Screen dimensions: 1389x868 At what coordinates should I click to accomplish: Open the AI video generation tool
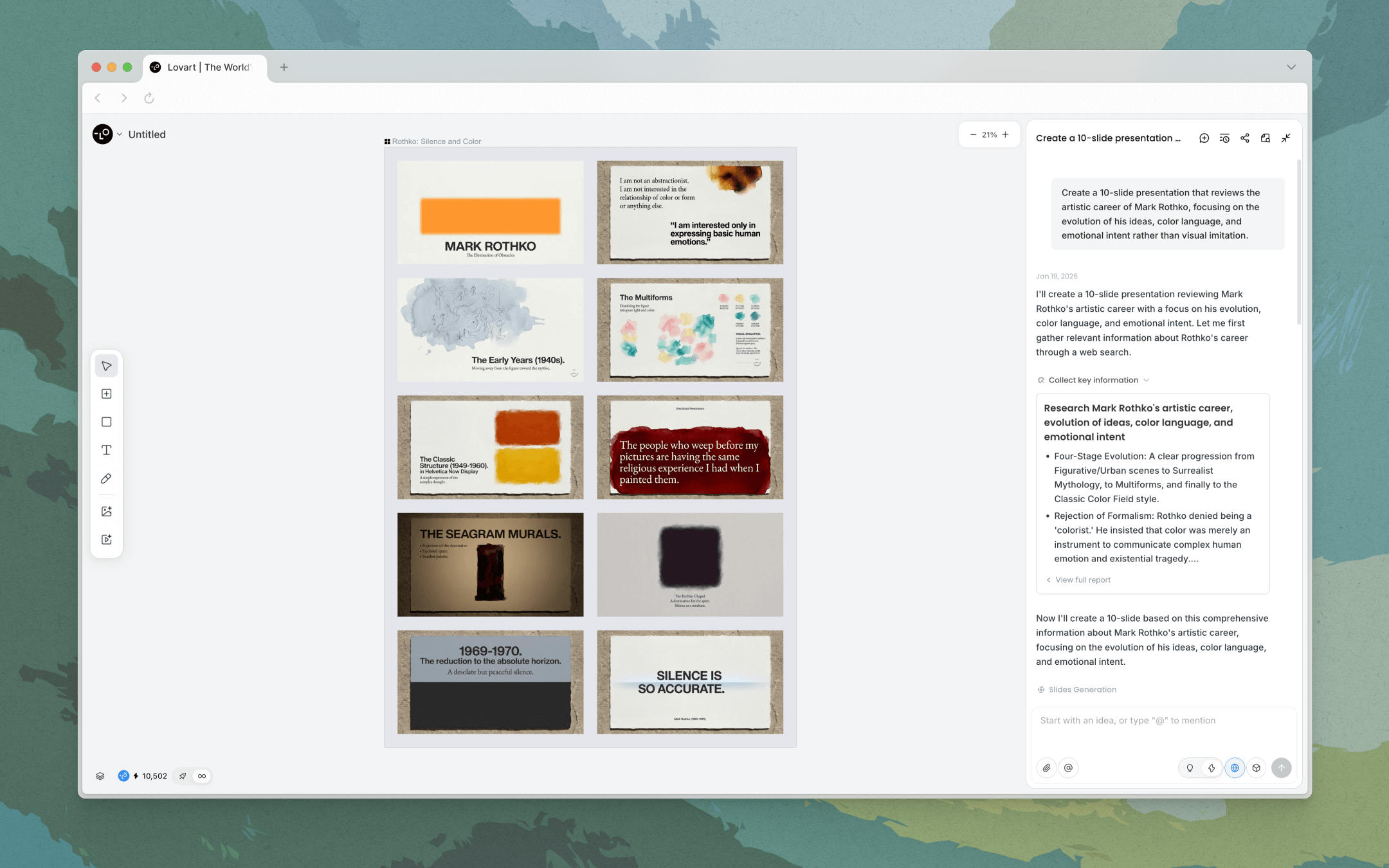pyautogui.click(x=107, y=539)
